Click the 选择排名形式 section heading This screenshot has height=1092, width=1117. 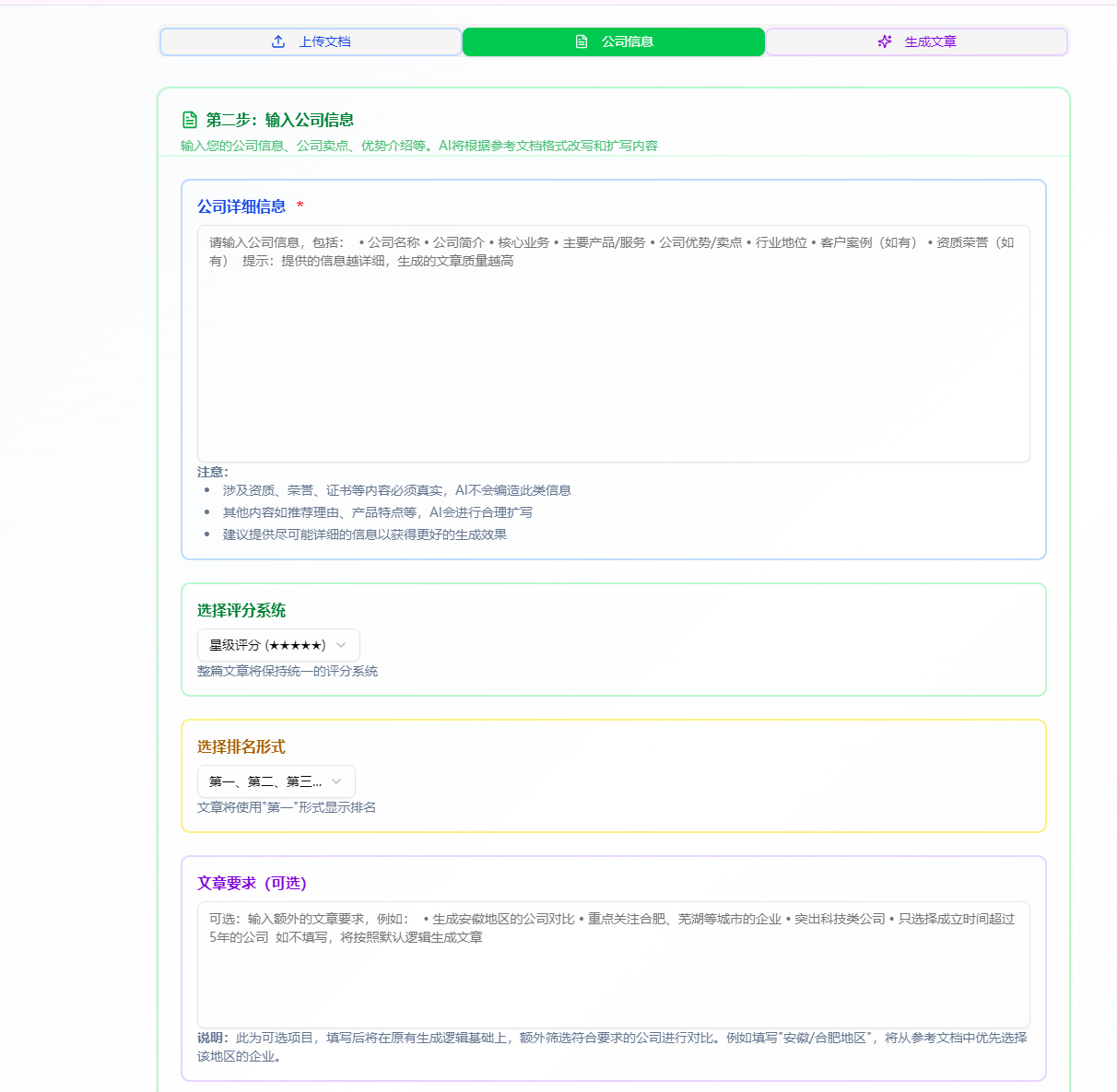241,746
